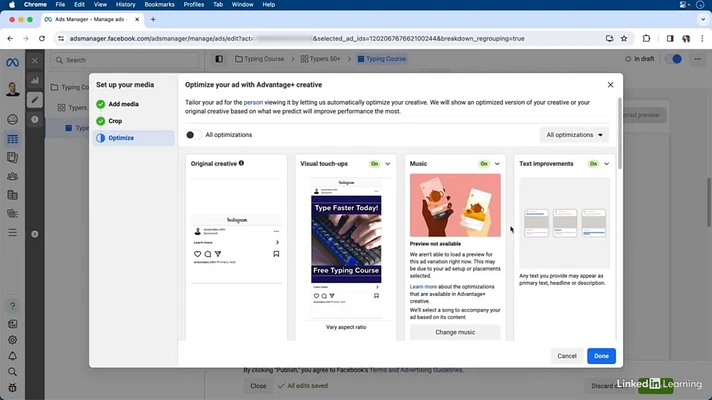712x400 pixels.
Task: Open the help question mark icon
Action: (x=12, y=306)
